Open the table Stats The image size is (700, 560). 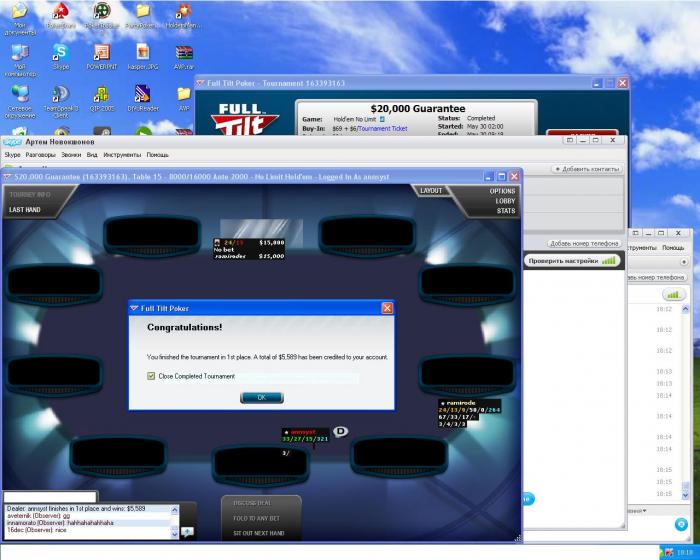click(506, 211)
